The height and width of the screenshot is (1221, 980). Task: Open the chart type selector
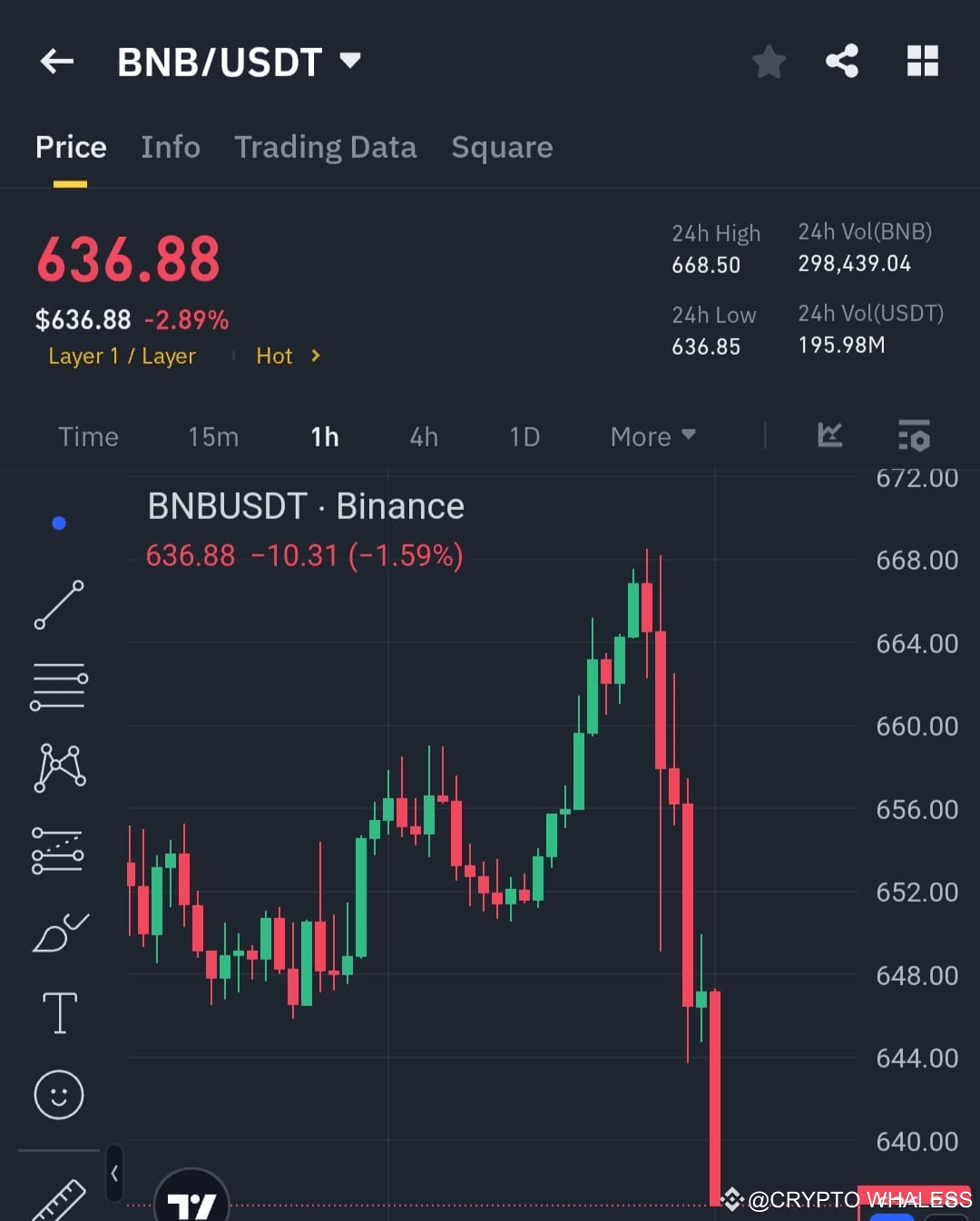click(x=828, y=436)
